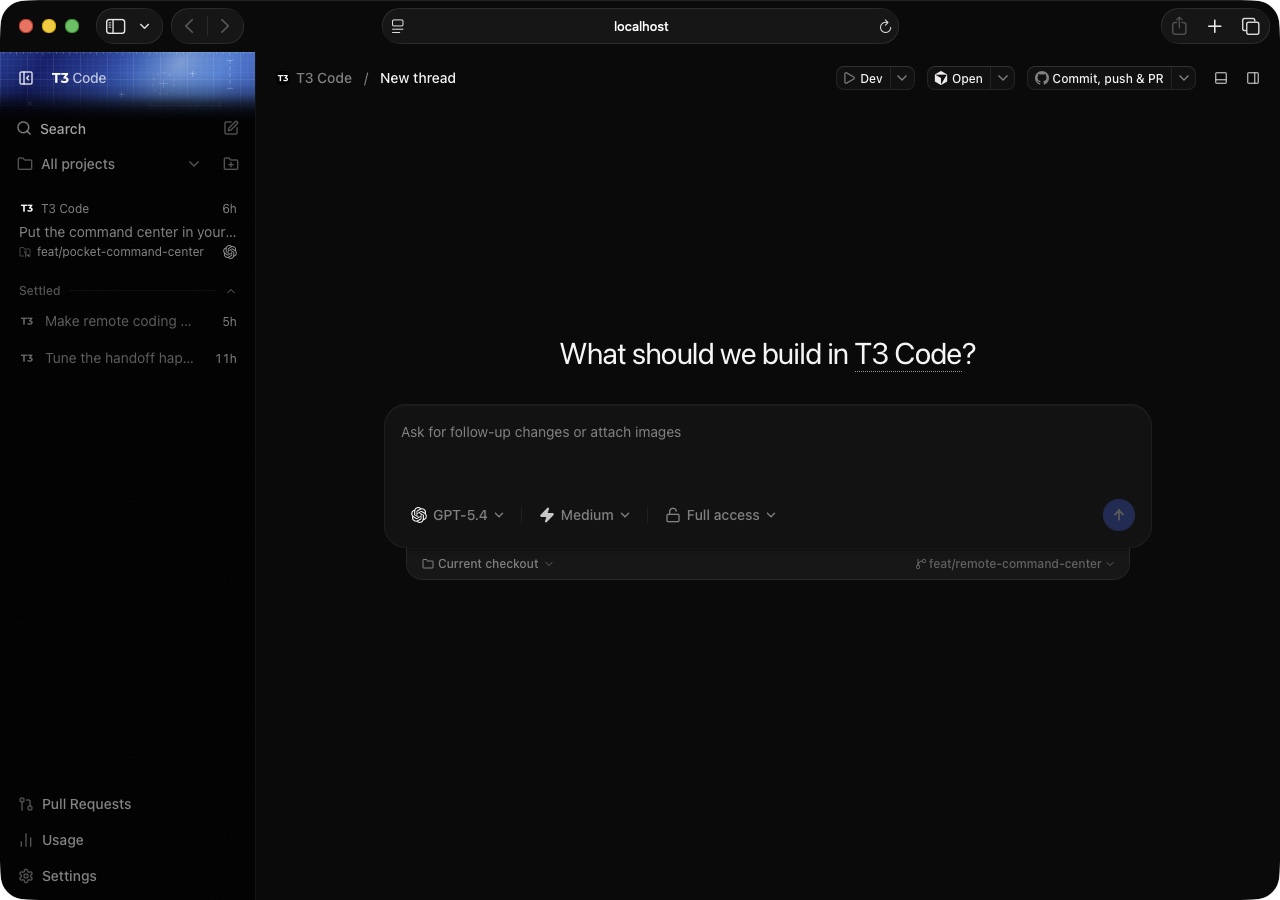1280x900 pixels.
Task: Send the message with arrow button
Action: (x=1119, y=515)
